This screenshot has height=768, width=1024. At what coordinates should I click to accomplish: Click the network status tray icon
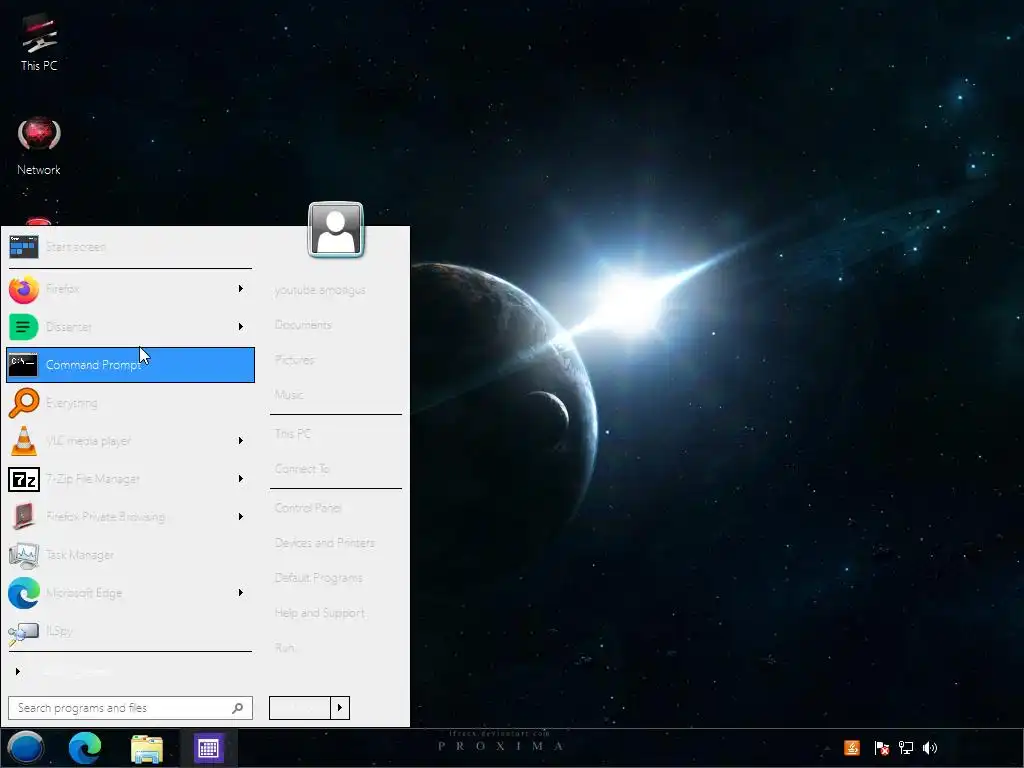906,748
